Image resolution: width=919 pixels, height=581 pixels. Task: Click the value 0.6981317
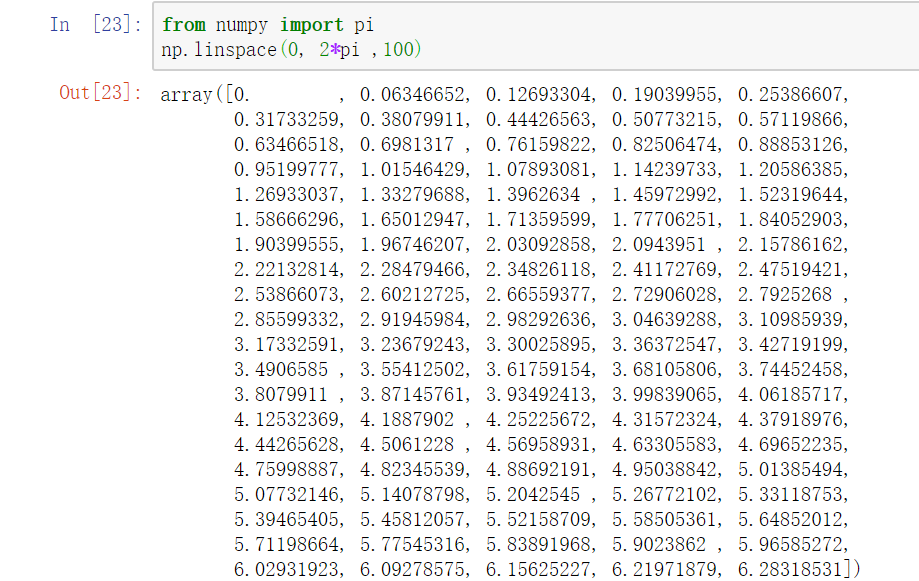click(406, 144)
